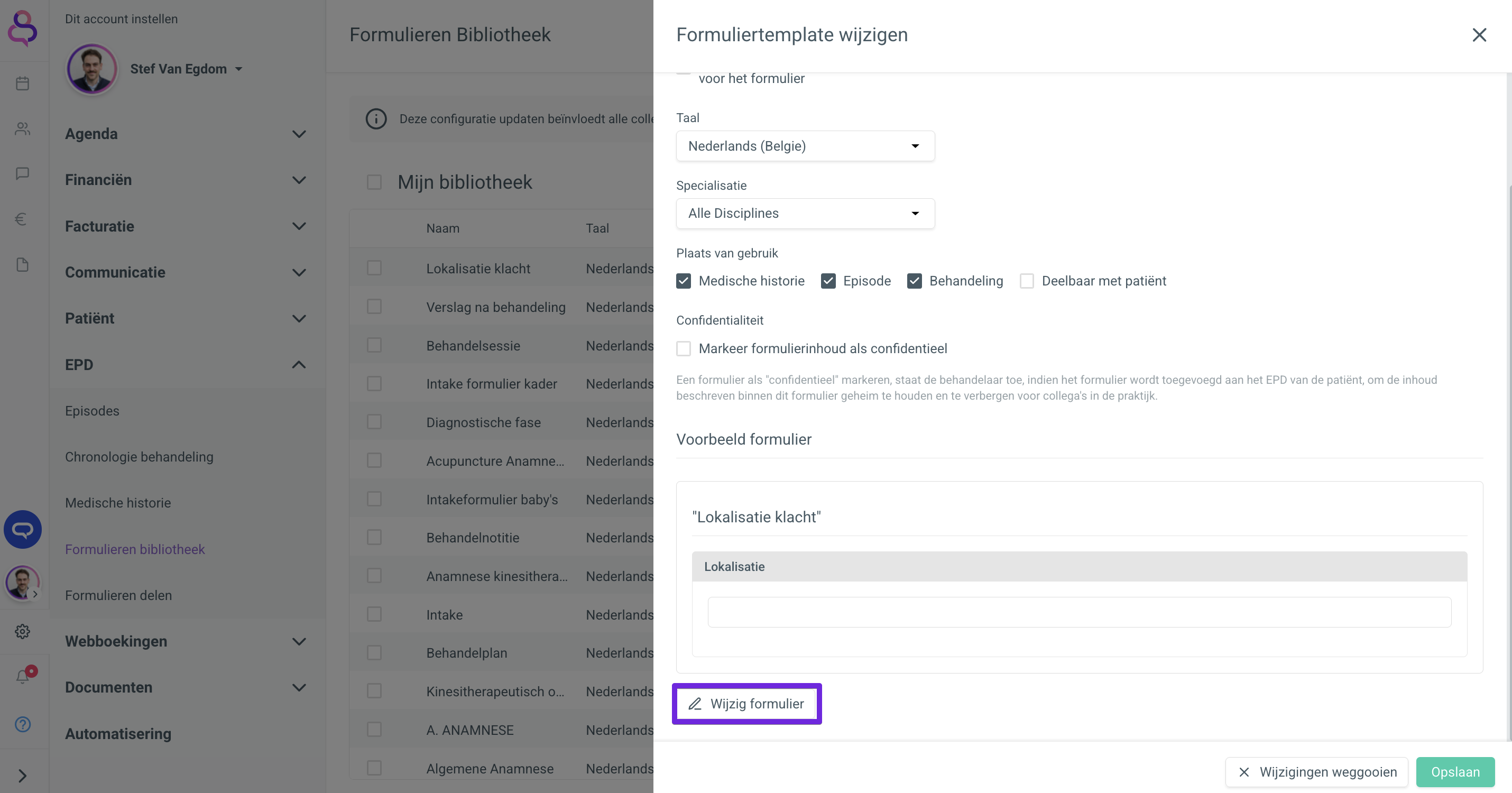1512x793 pixels.
Task: Open Medische historie menu item
Action: (x=118, y=503)
